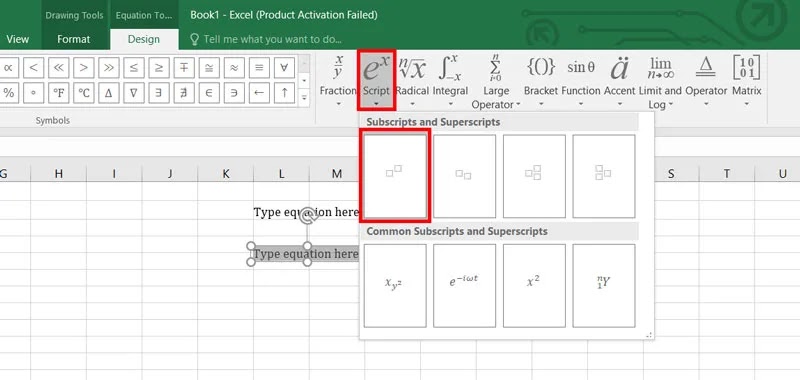This screenshot has height=380, width=800.
Task: Open the Bracket structures dropdown
Action: (541, 81)
